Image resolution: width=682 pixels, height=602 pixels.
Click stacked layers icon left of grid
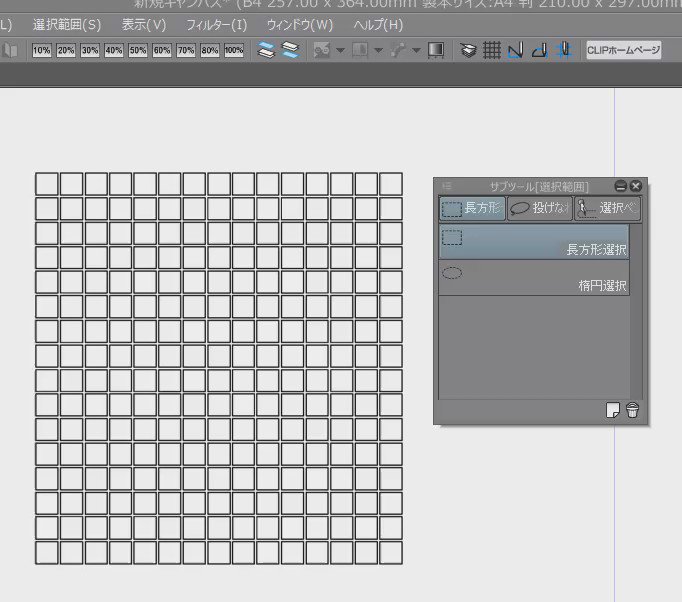468,50
